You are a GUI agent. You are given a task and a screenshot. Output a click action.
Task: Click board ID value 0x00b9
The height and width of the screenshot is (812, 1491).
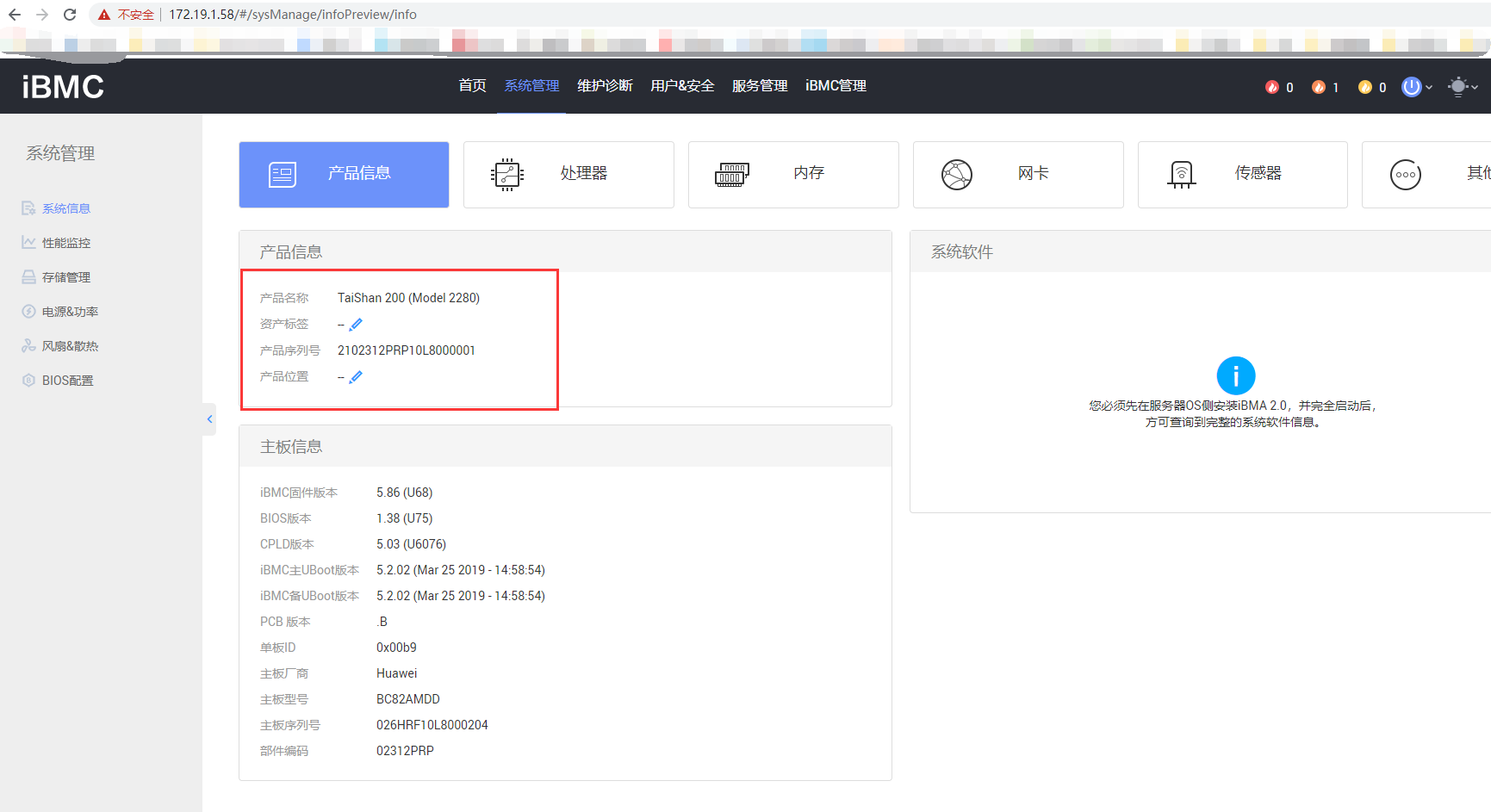coord(396,648)
